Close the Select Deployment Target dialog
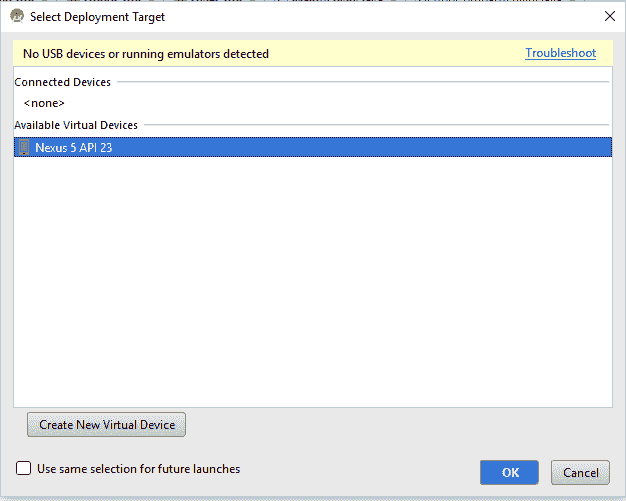Image resolution: width=626 pixels, height=501 pixels. pyautogui.click(x=609, y=17)
